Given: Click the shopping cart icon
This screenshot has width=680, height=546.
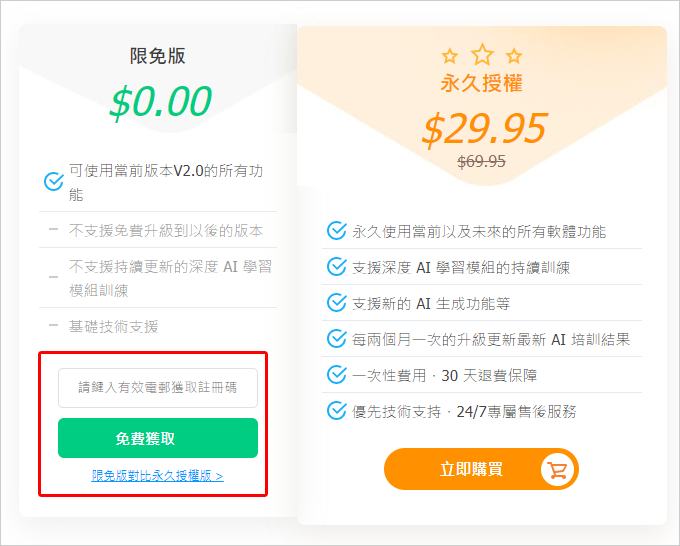Looking at the screenshot, I should pos(557,469).
